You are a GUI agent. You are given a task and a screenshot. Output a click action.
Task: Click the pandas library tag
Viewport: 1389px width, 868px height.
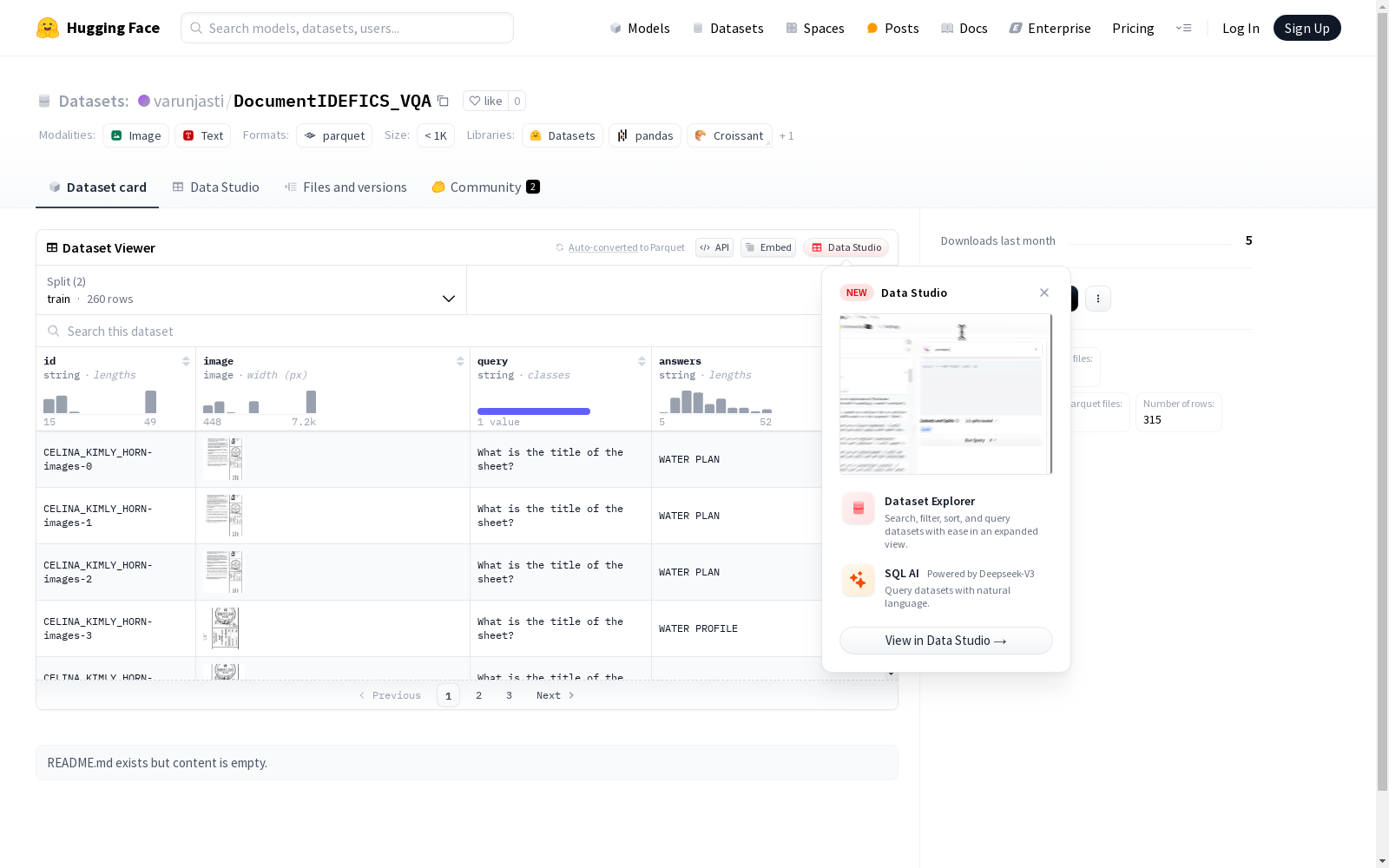point(645,135)
